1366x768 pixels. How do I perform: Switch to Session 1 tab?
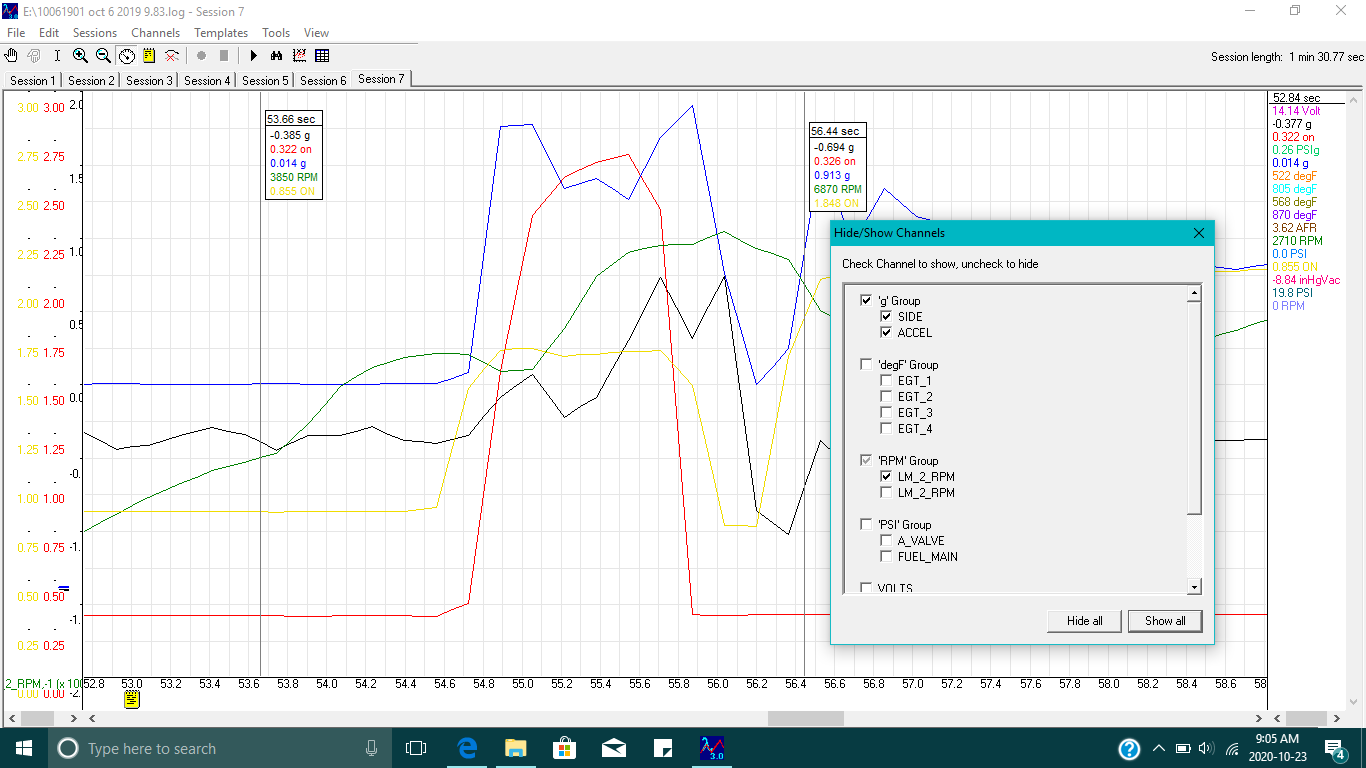click(x=32, y=80)
